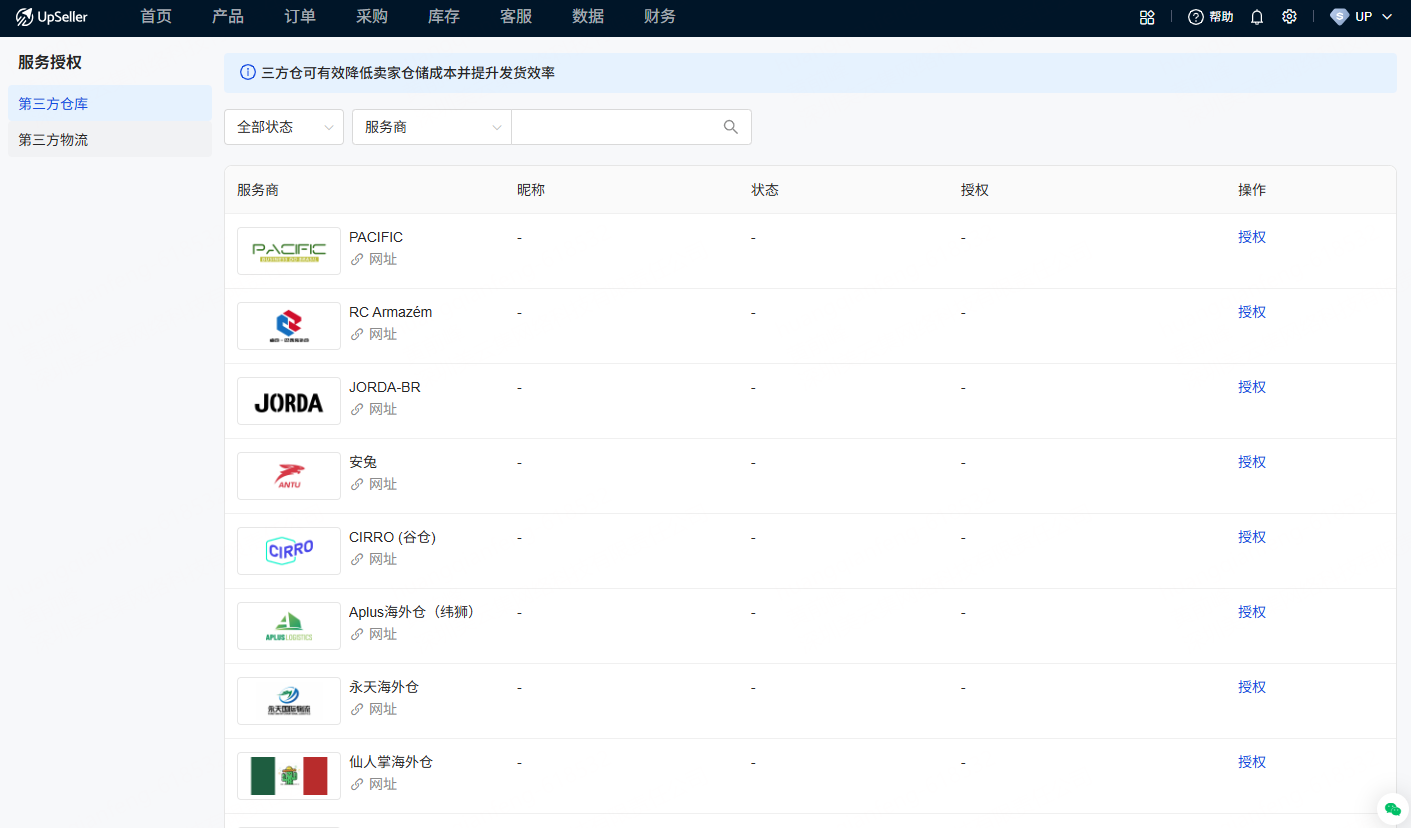Click the 昵称 column header
Image resolution: width=1411 pixels, height=828 pixels.
click(x=531, y=190)
